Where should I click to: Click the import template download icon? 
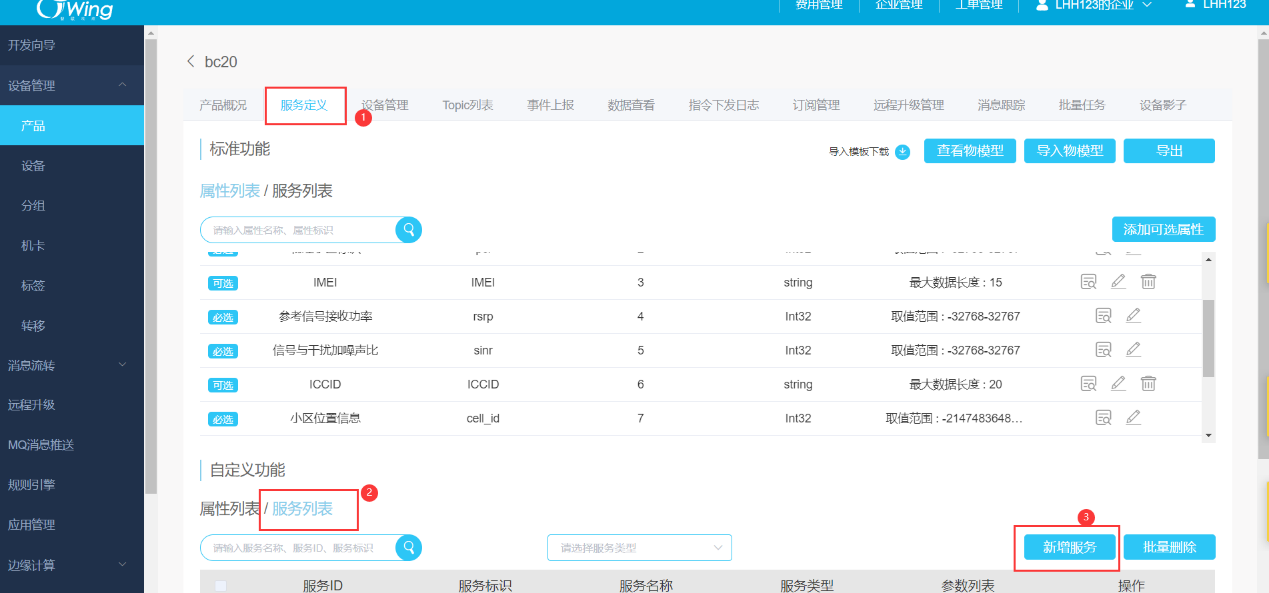point(902,152)
